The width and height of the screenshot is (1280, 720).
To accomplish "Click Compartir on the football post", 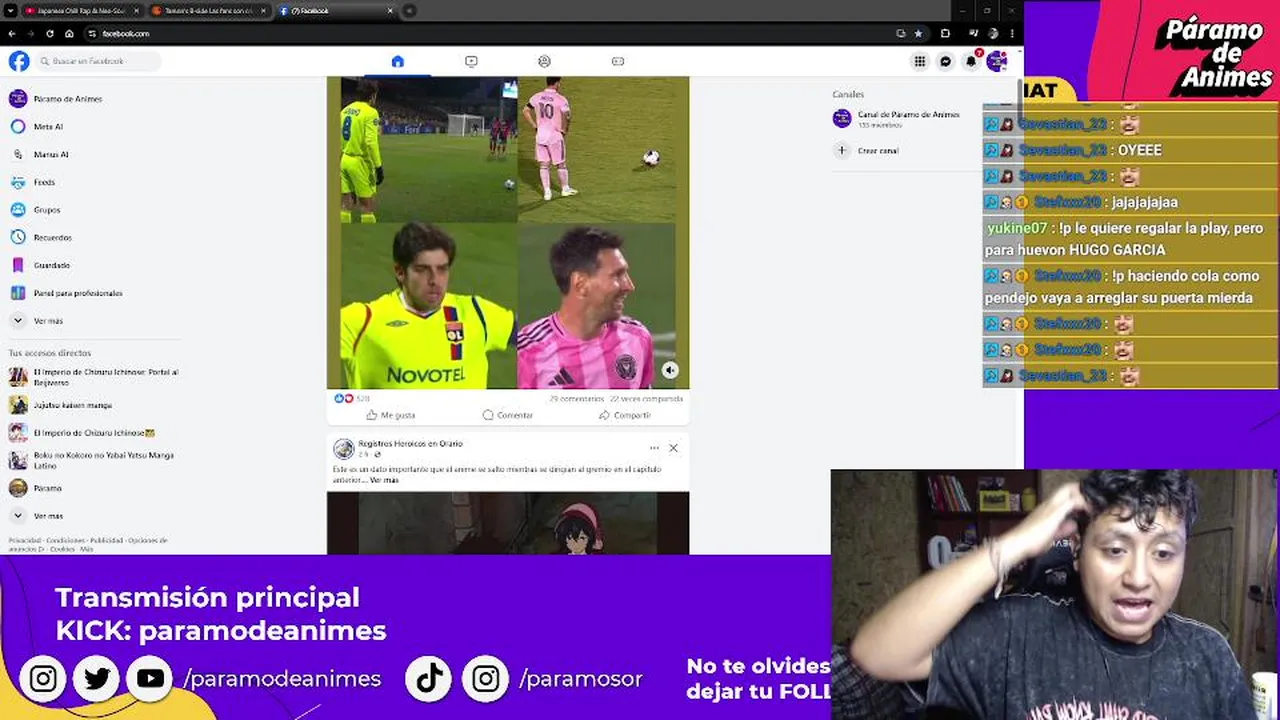I will (x=625, y=415).
